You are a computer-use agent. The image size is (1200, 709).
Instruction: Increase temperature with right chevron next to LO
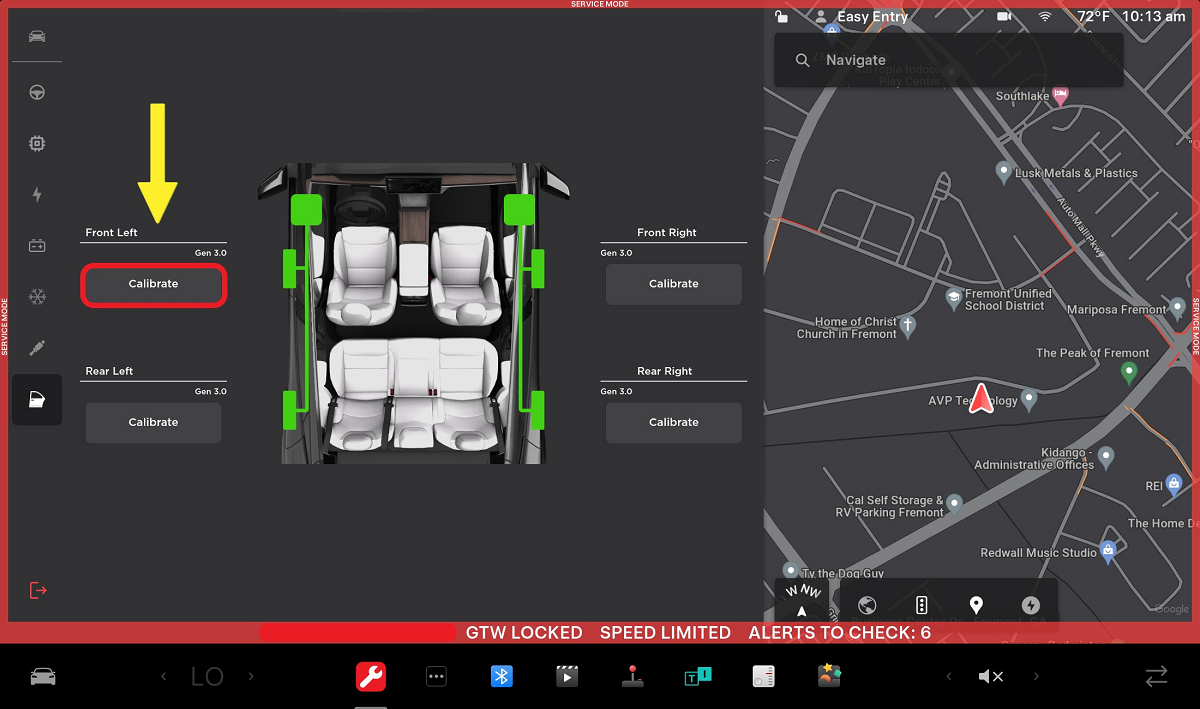251,677
